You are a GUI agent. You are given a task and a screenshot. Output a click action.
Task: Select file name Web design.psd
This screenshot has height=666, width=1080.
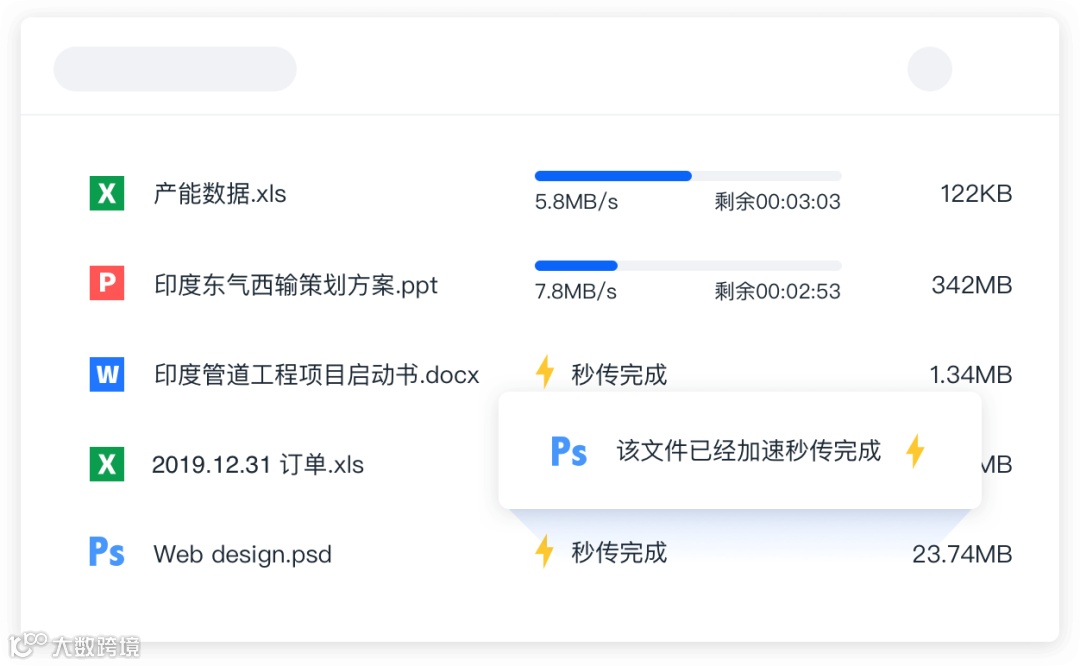coord(242,554)
